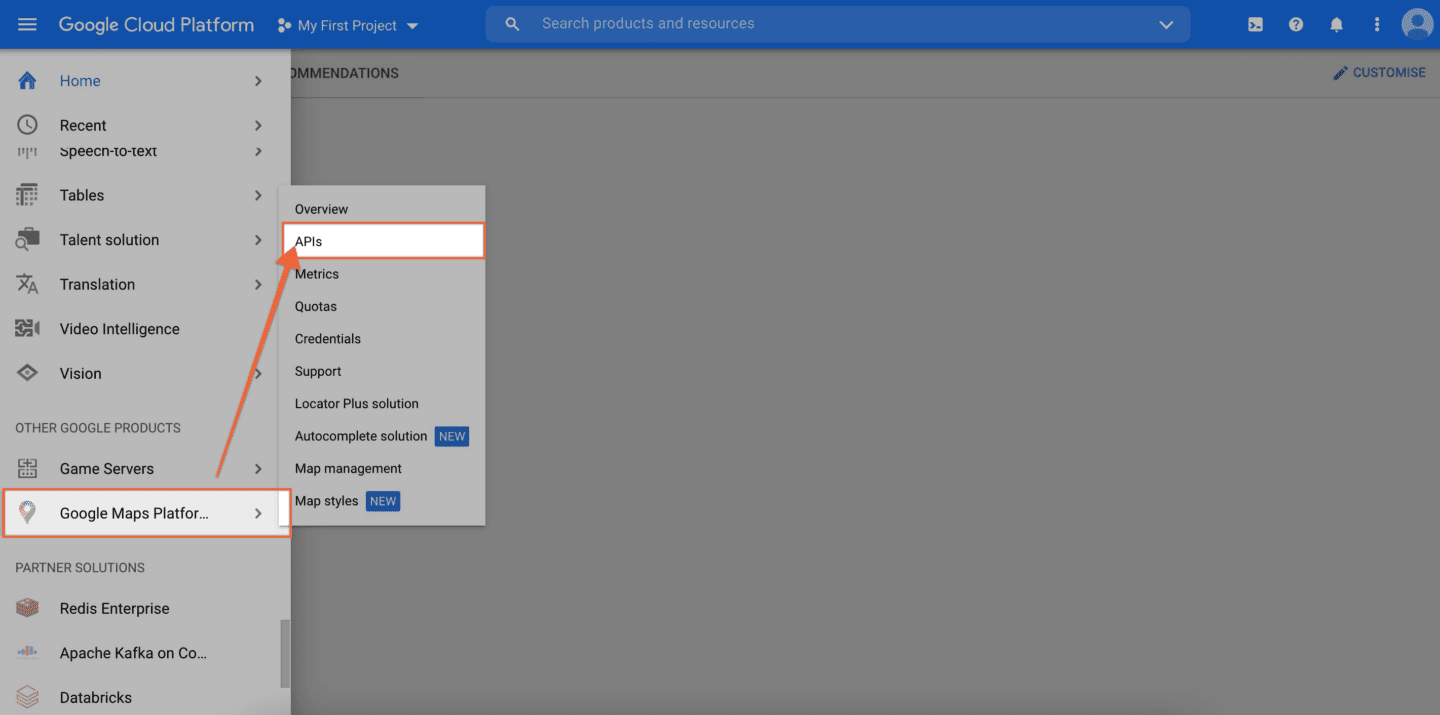Click the "PARTNER SOLUTIONS" heading
This screenshot has height=715, width=1440.
80,568
